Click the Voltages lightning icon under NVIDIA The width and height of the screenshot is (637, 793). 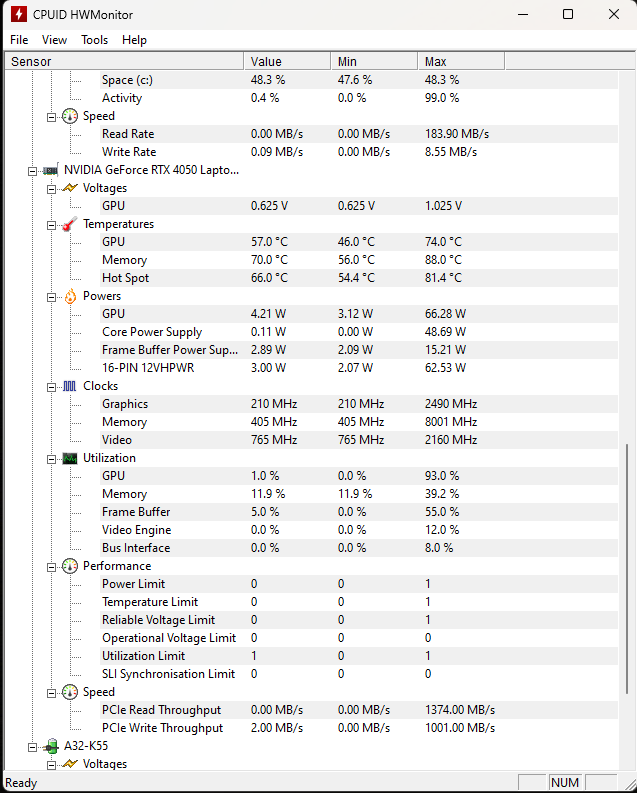tap(70, 188)
